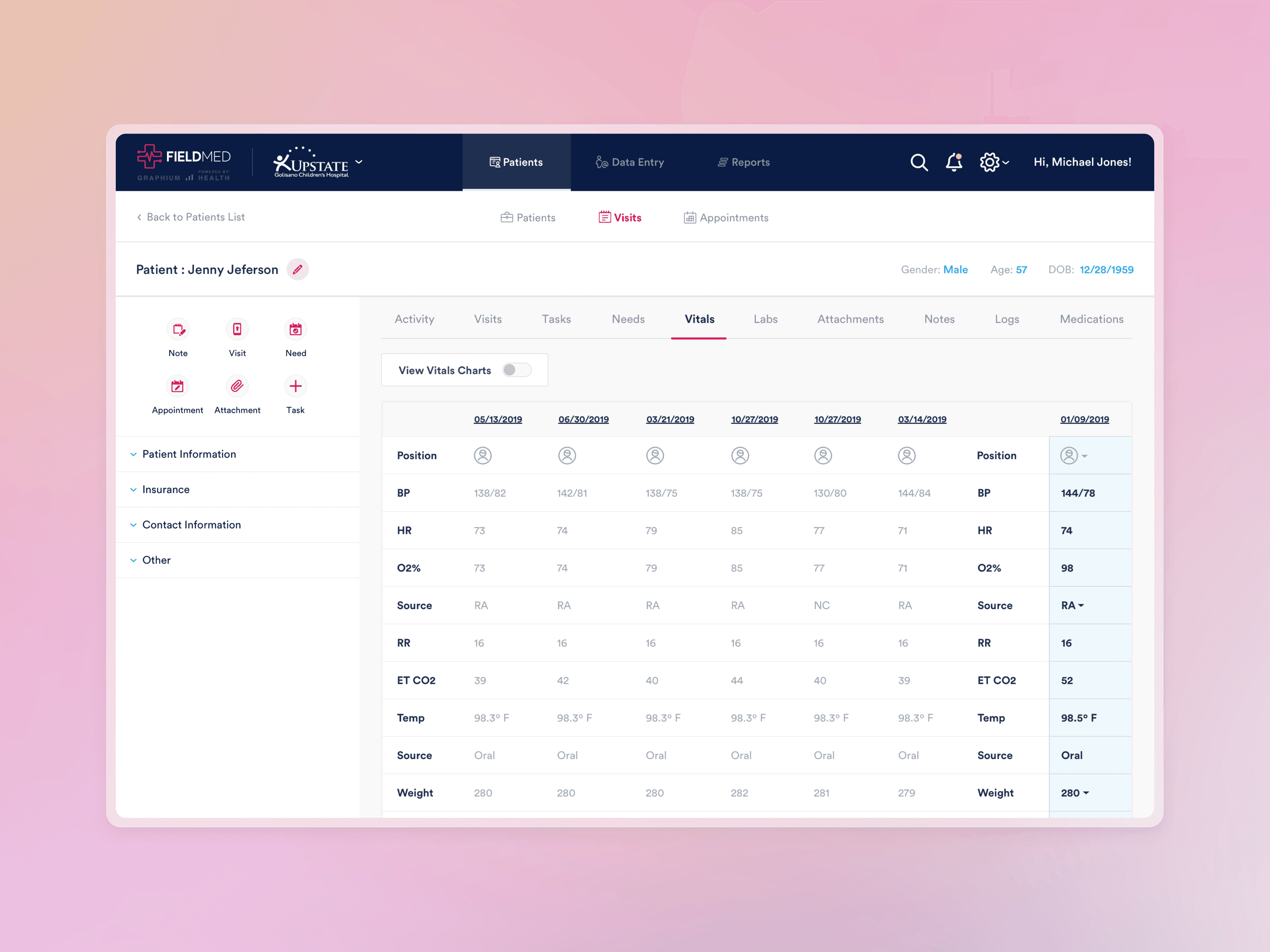This screenshot has width=1270, height=952.
Task: Click the Visit quick-action icon
Action: (x=237, y=329)
